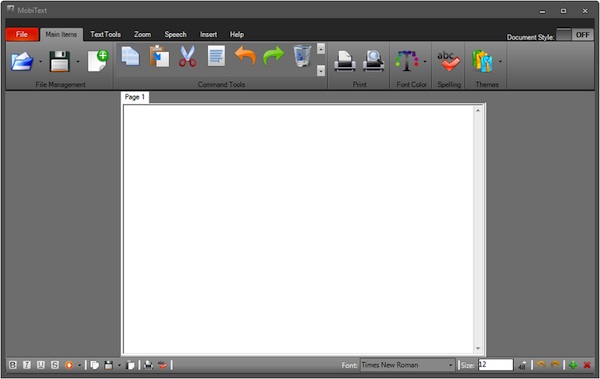This screenshot has width=600, height=379.
Task: Select the Page 1 document tab
Action: 135,97
